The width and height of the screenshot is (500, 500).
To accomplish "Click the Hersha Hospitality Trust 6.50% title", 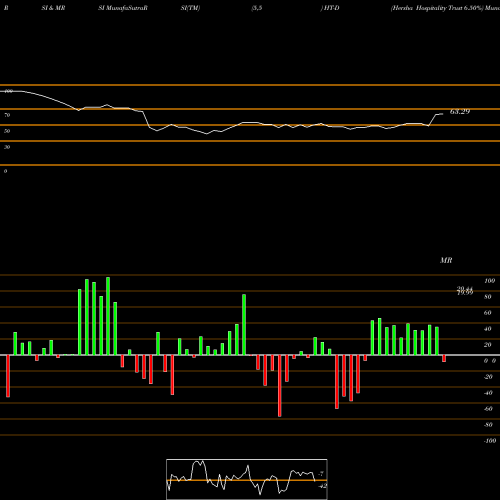I will point(438,8).
